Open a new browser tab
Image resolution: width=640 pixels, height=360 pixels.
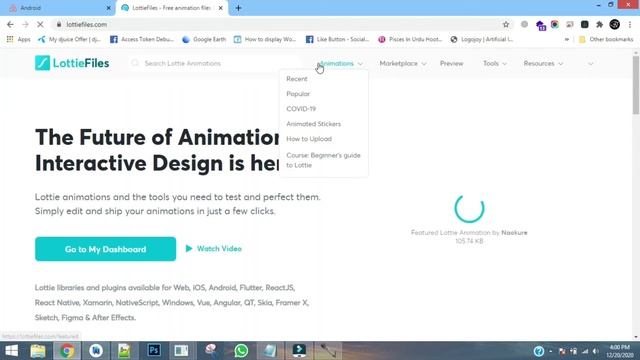pos(238,8)
